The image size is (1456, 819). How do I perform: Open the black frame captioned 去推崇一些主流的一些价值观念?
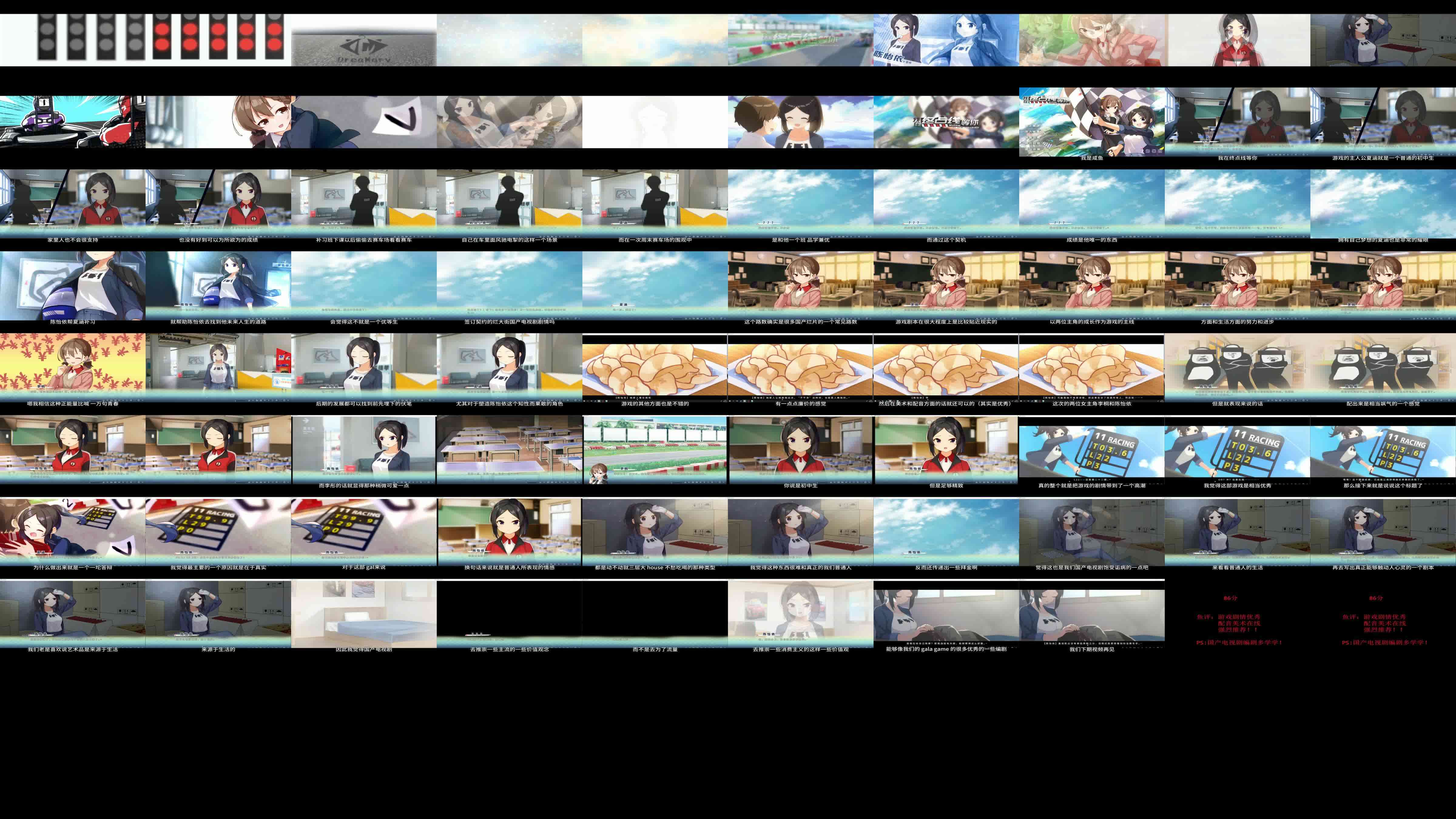(x=509, y=614)
